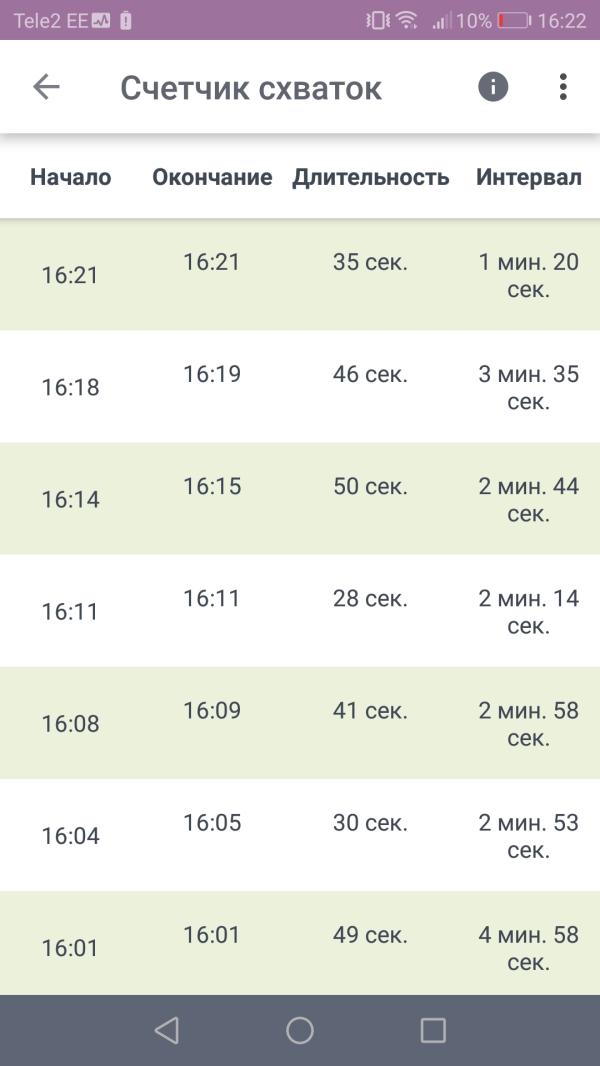Tap the Wi-Fi icon in status bar

pos(407,20)
